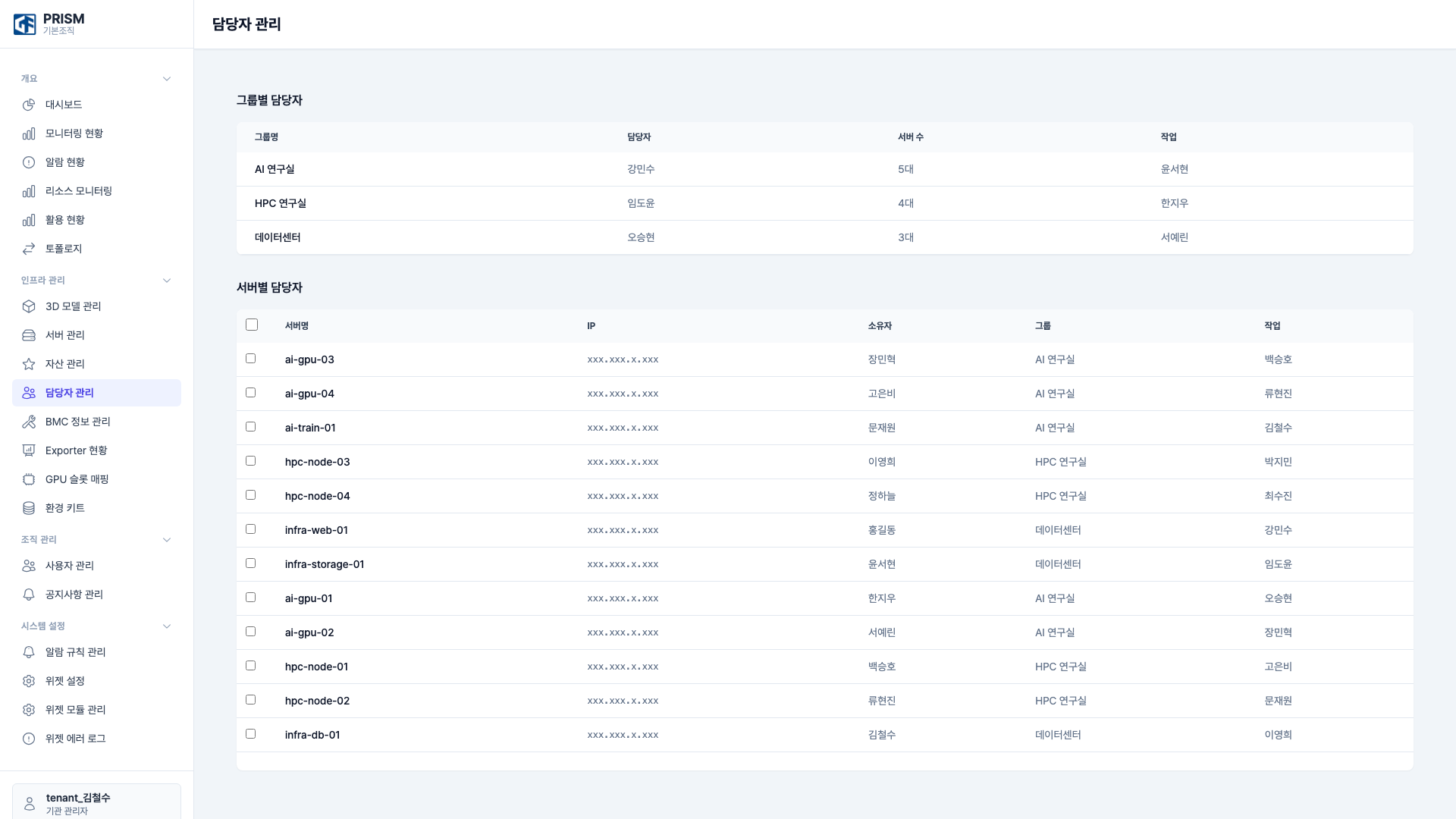Screen dimensions: 1456x819
Task: Collapse the 인프라 관리 section chevron
Action: (167, 281)
